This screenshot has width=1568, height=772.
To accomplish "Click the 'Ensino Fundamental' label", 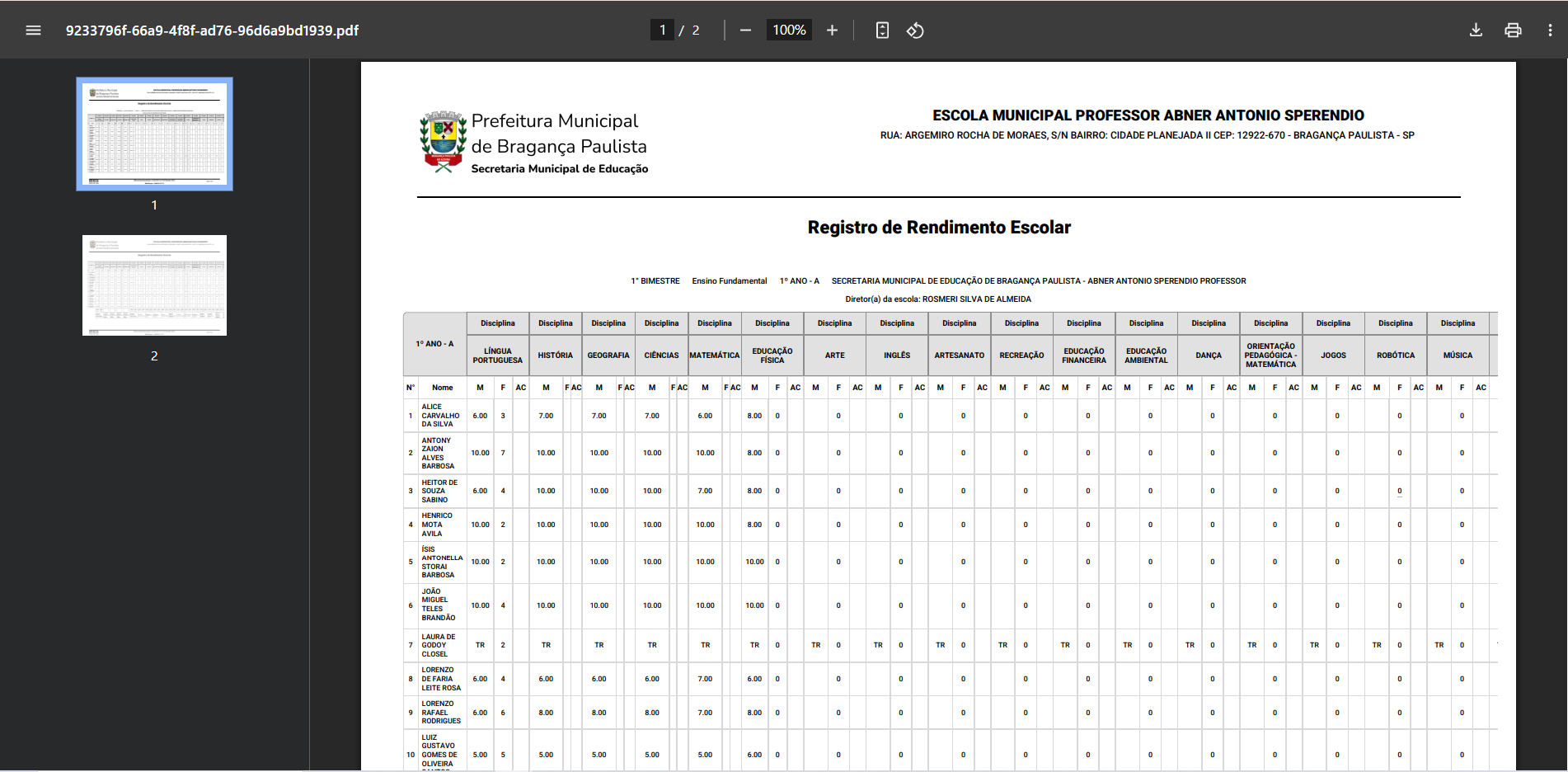I will (x=730, y=281).
